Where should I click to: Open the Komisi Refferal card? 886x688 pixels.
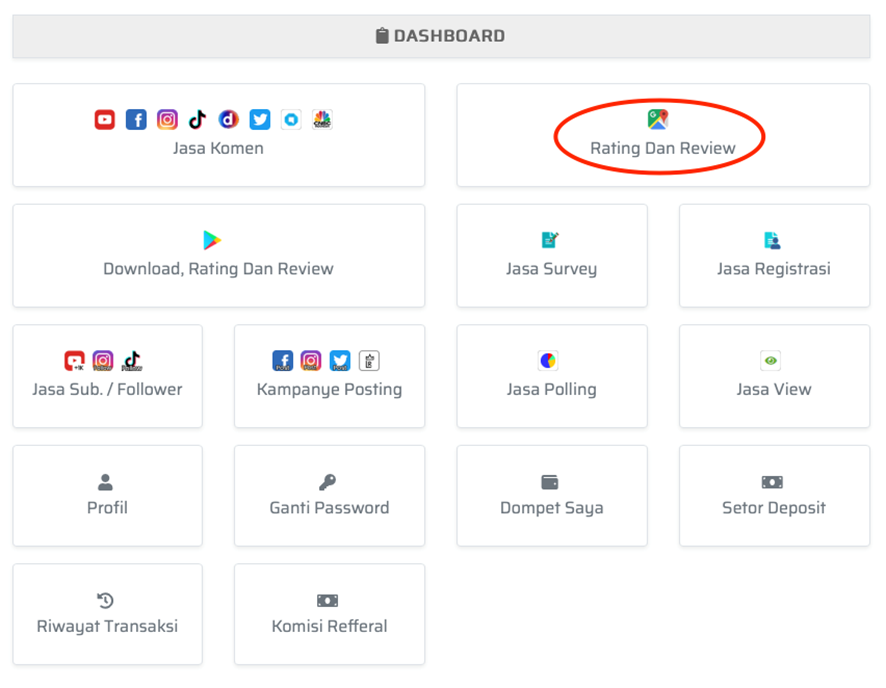click(x=329, y=615)
